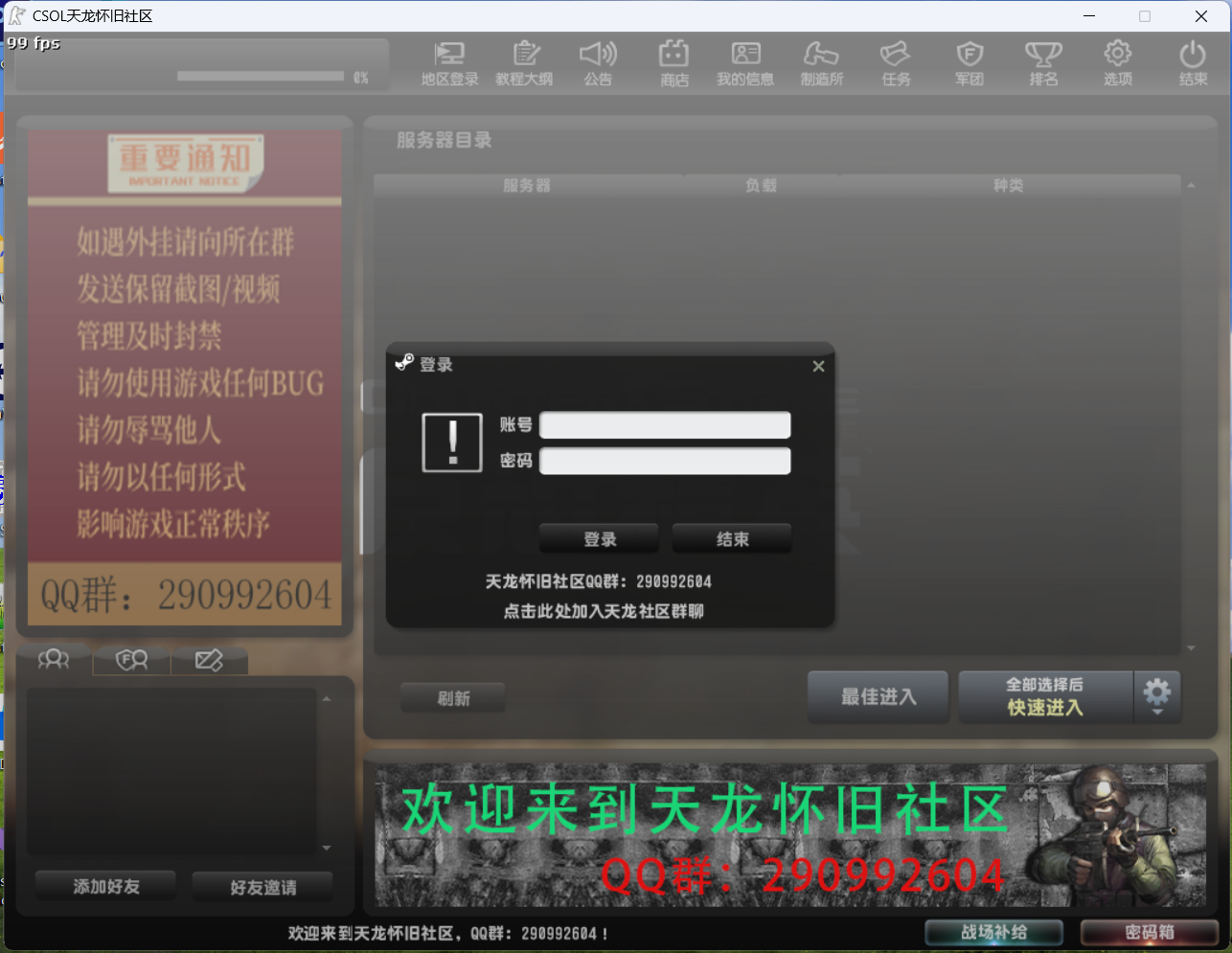Click the 最佳进入 best join button
Image resolution: width=1232 pixels, height=953 pixels.
[878, 696]
